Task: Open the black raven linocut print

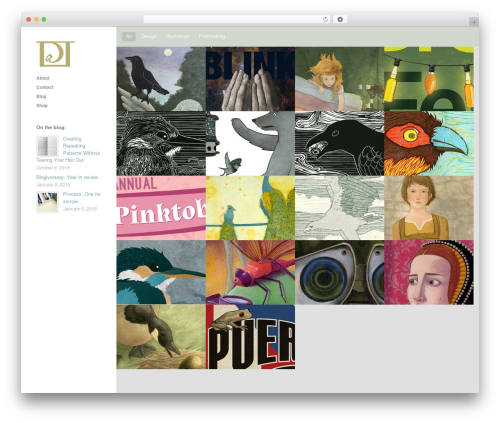Action: pyautogui.click(x=340, y=144)
